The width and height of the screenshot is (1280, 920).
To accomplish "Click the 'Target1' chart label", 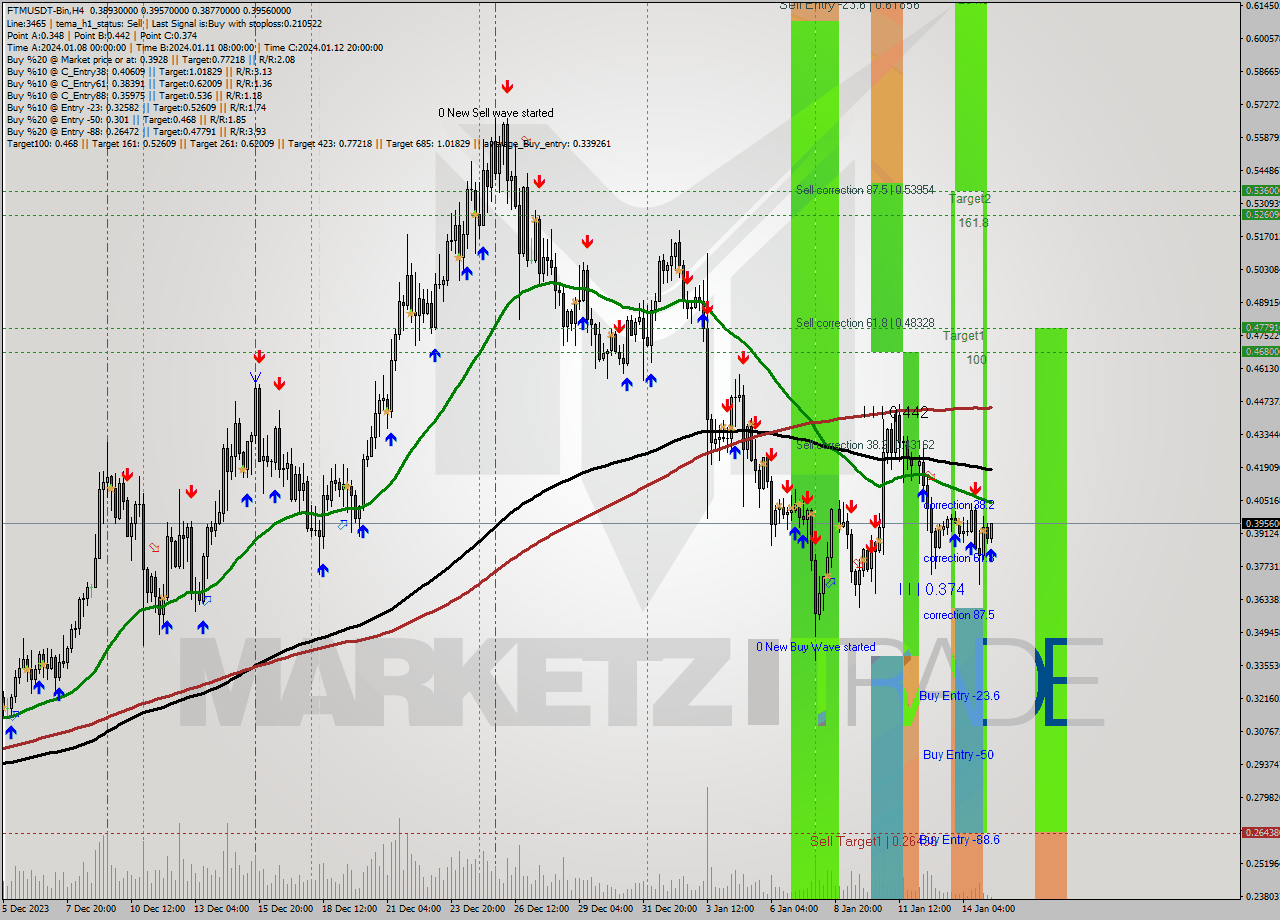I will 964,336.
